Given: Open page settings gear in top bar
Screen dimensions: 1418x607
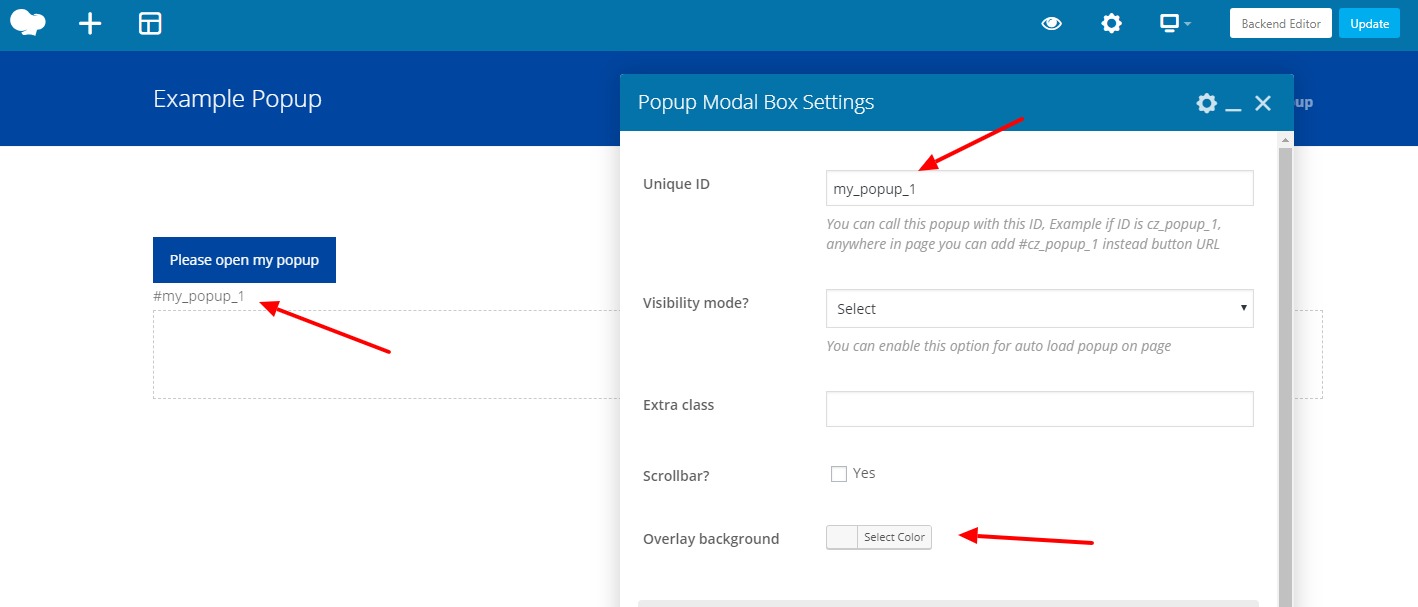Looking at the screenshot, I should [1111, 24].
